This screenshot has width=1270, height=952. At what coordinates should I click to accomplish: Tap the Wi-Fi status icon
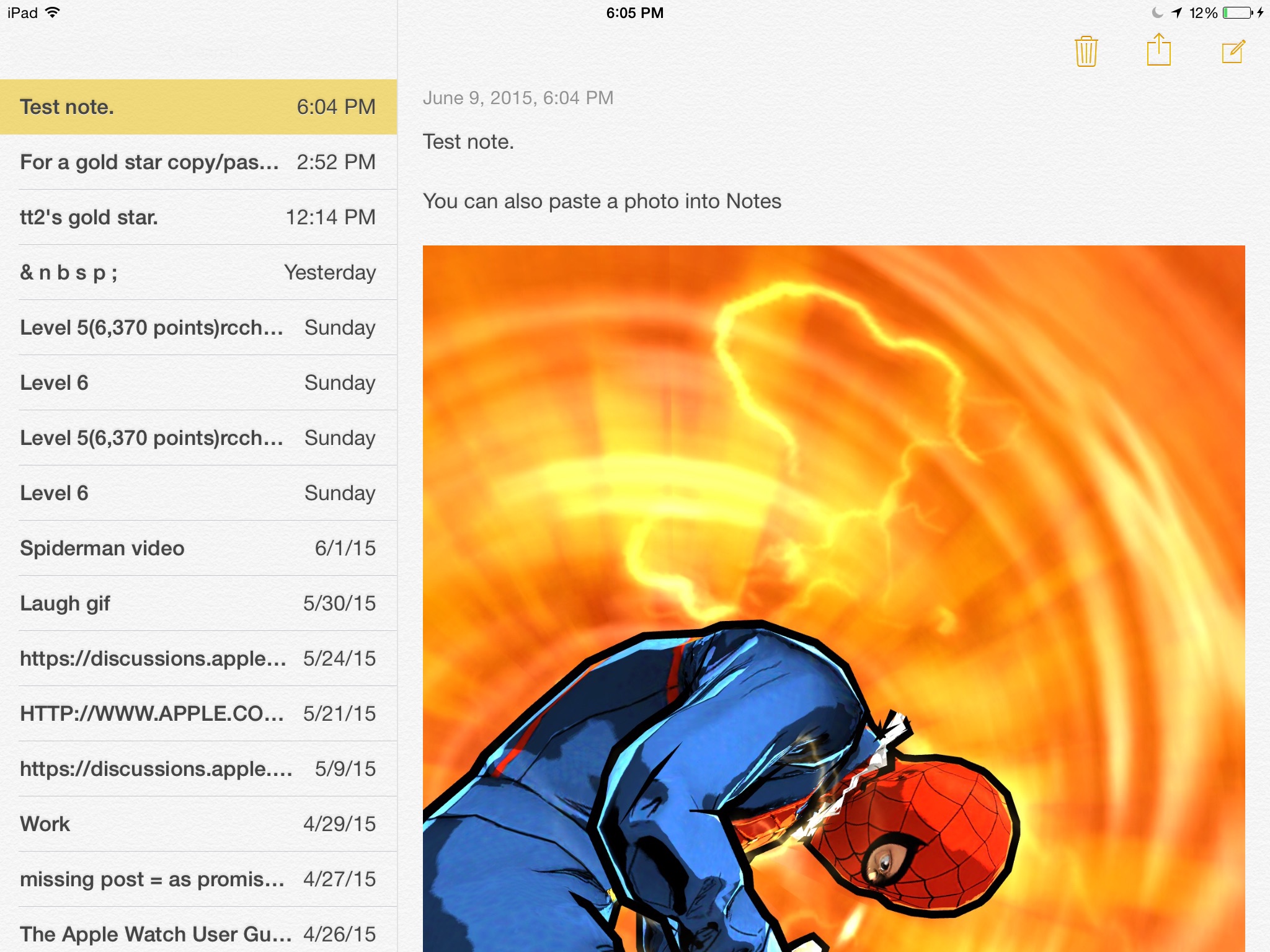point(53,12)
